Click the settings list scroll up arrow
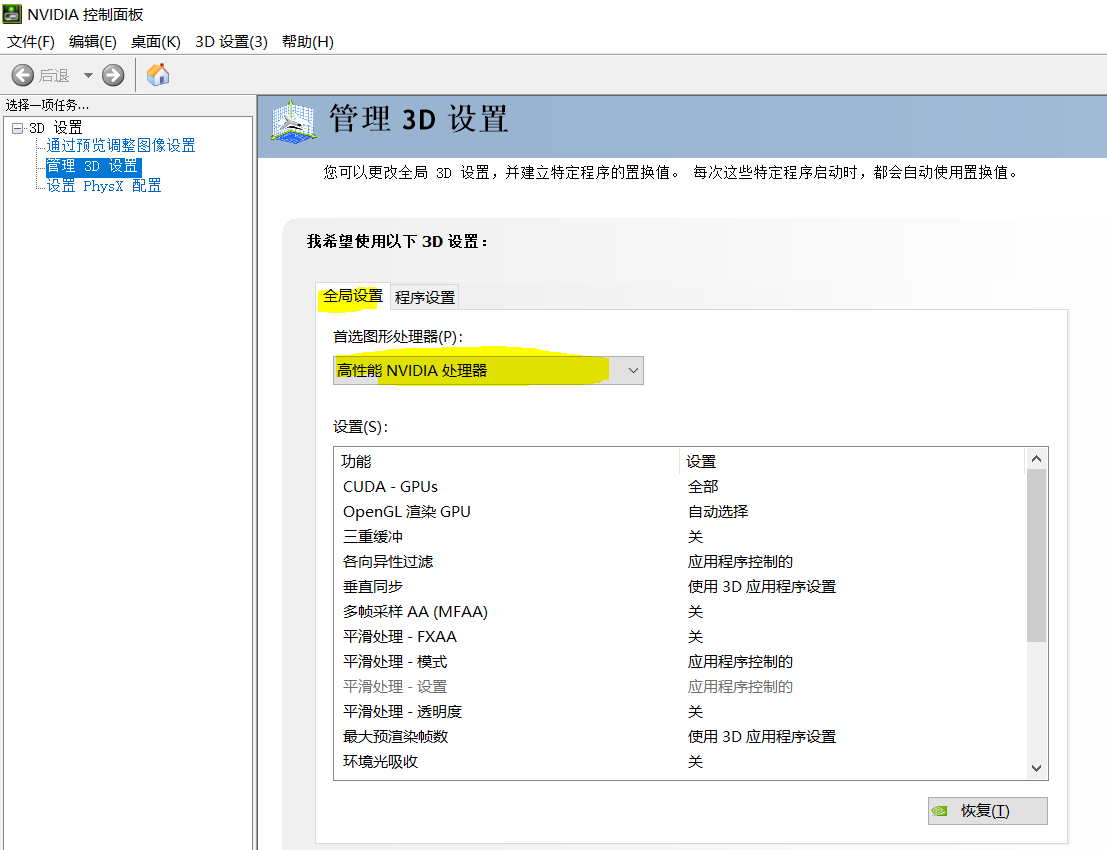Image resolution: width=1107 pixels, height=850 pixels. [1036, 459]
